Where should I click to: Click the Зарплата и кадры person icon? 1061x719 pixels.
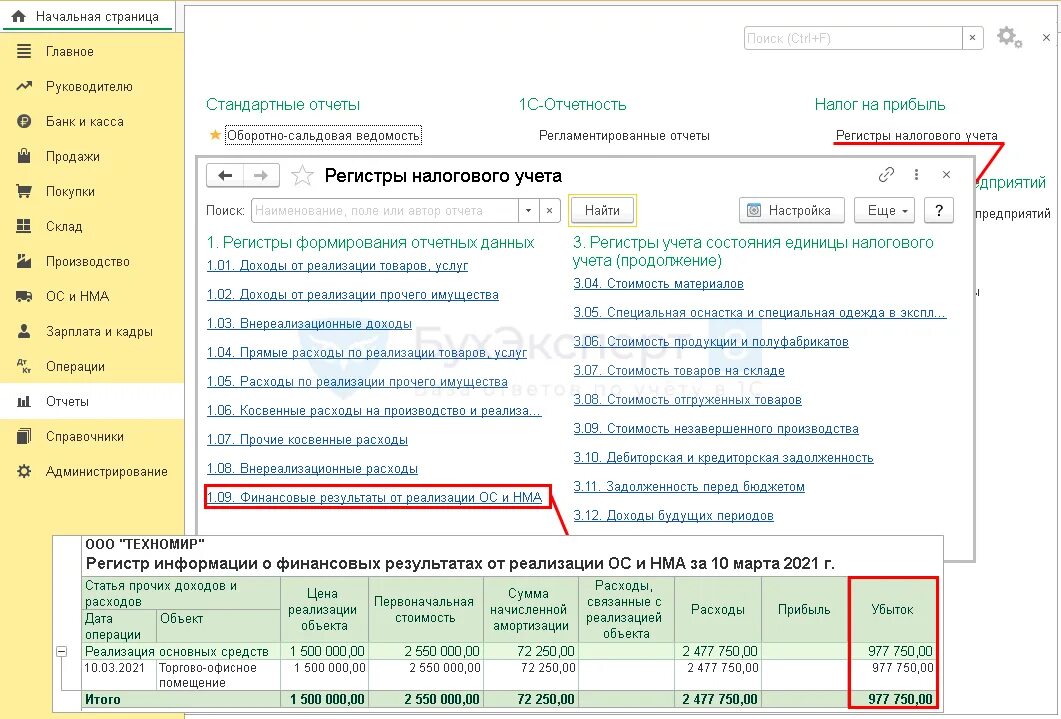24,331
